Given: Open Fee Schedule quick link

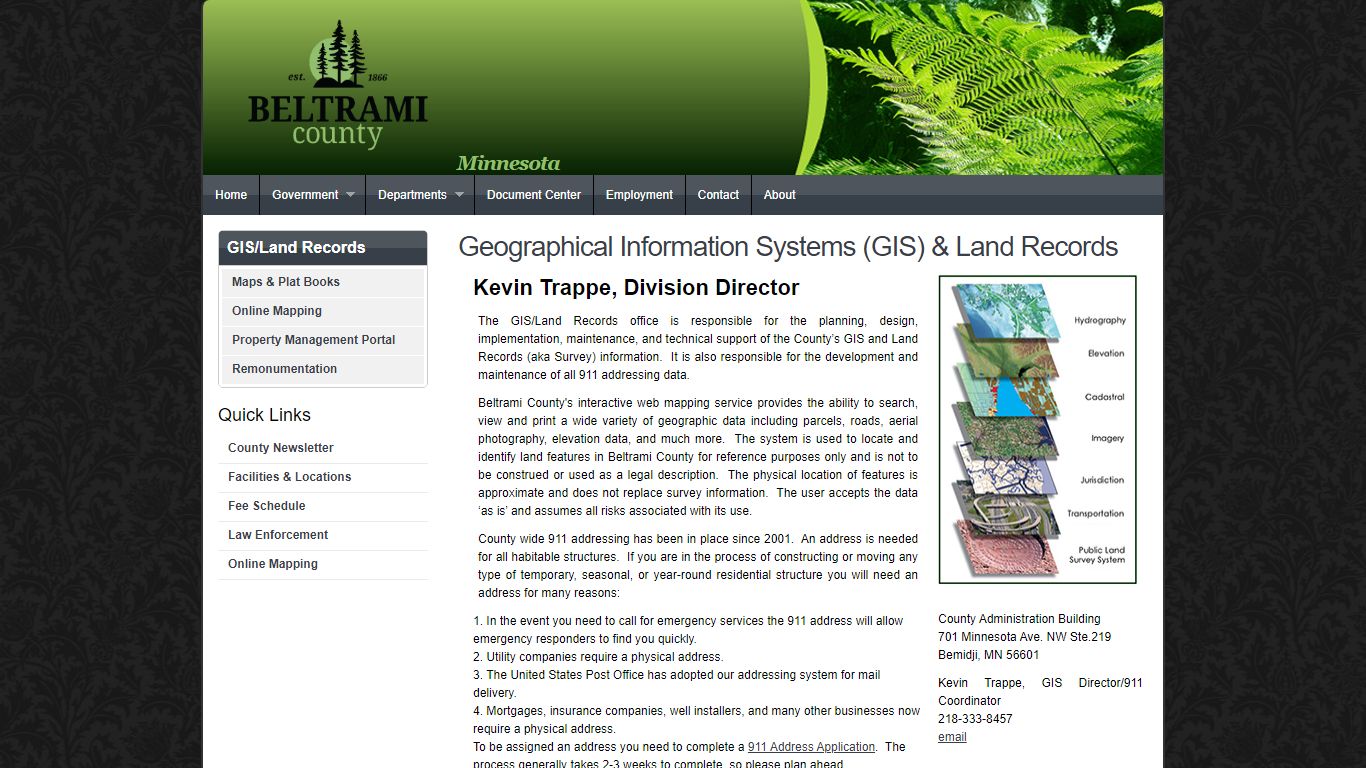Looking at the screenshot, I should (323, 506).
